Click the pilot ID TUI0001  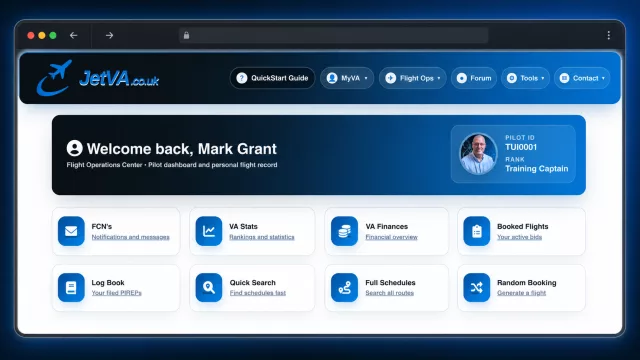[521, 147]
